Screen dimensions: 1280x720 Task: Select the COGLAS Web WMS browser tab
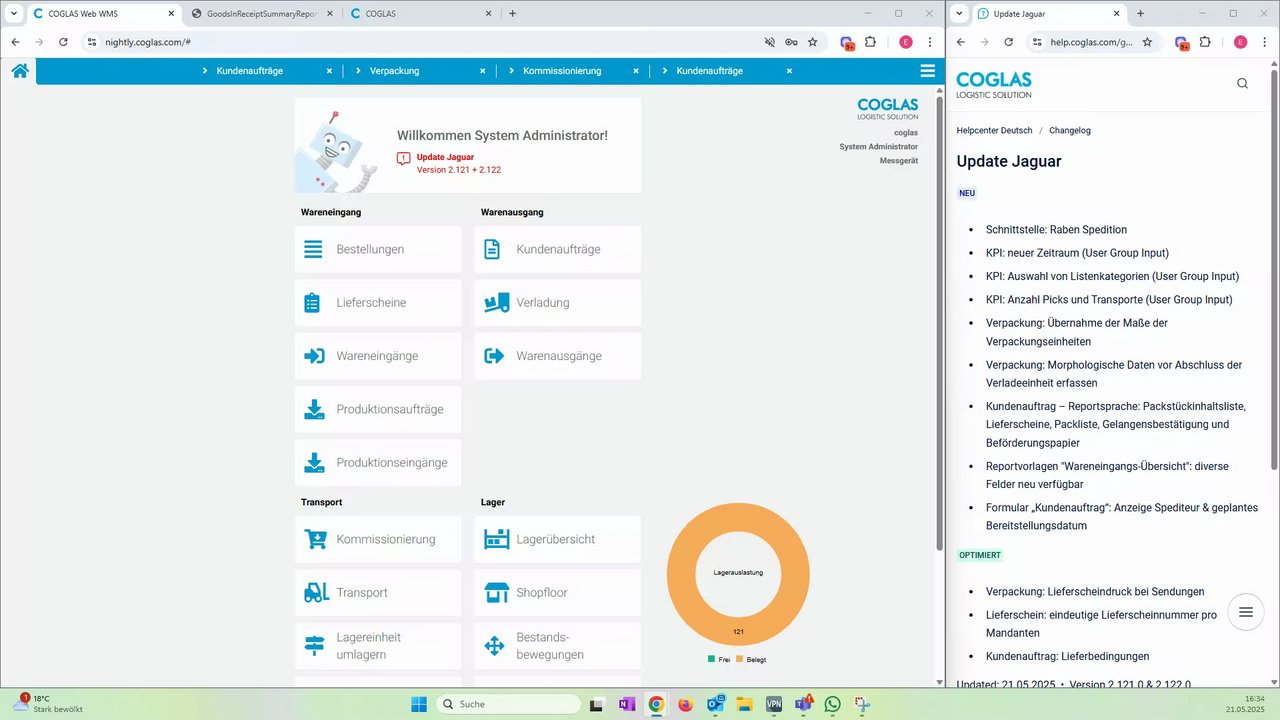click(x=103, y=13)
